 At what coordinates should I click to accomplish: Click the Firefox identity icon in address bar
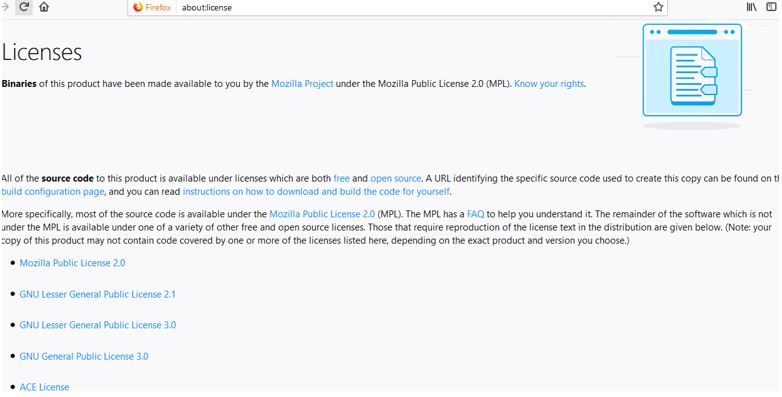(x=152, y=7)
